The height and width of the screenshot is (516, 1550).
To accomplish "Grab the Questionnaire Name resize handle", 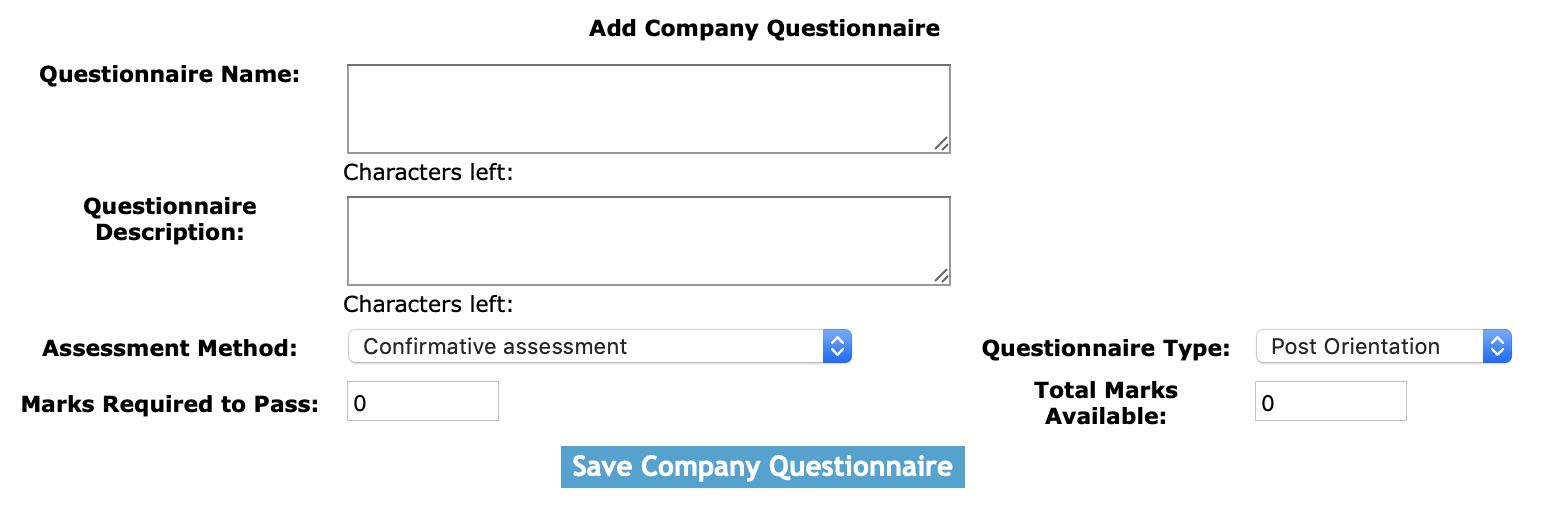I will click(941, 145).
